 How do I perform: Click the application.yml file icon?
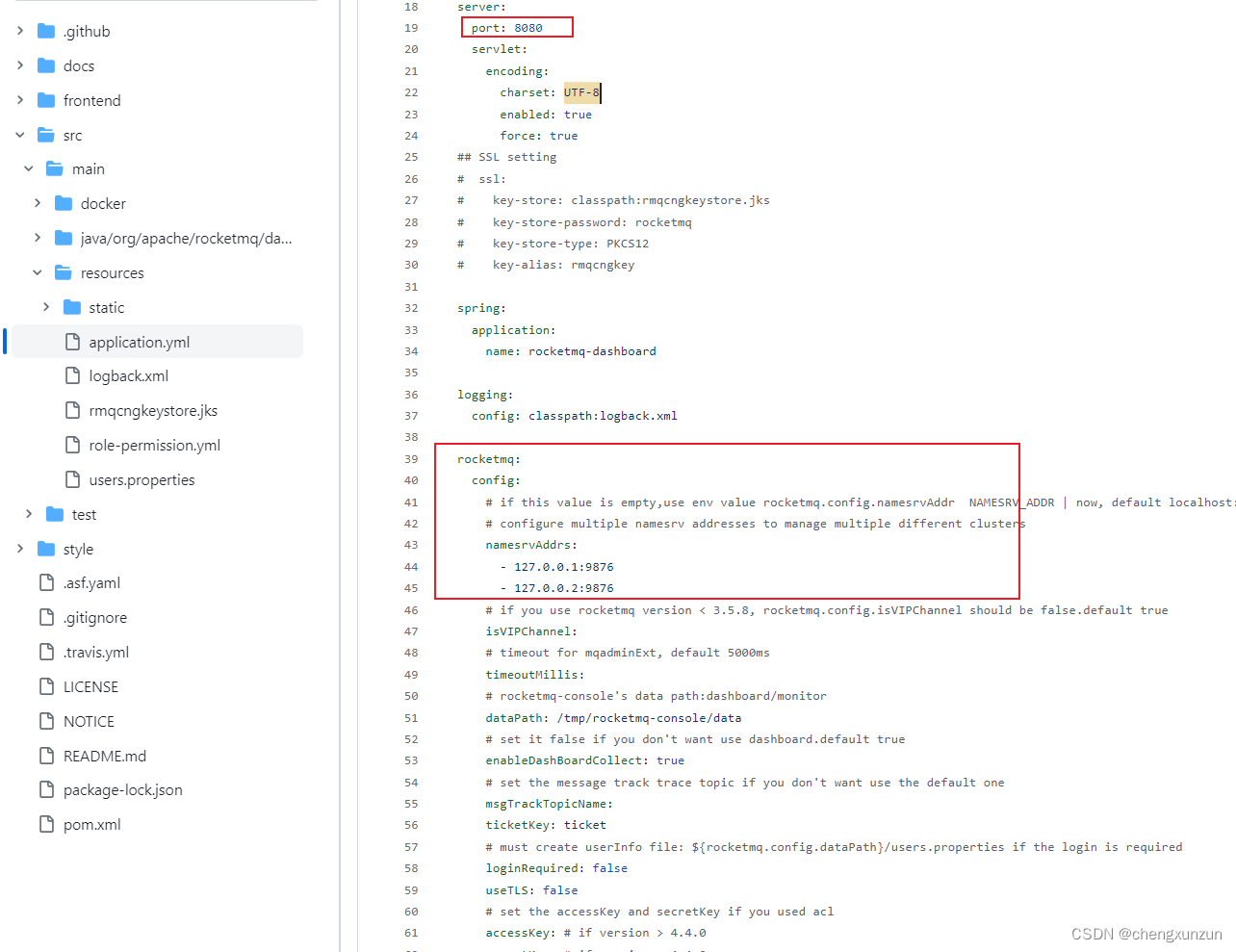click(72, 342)
